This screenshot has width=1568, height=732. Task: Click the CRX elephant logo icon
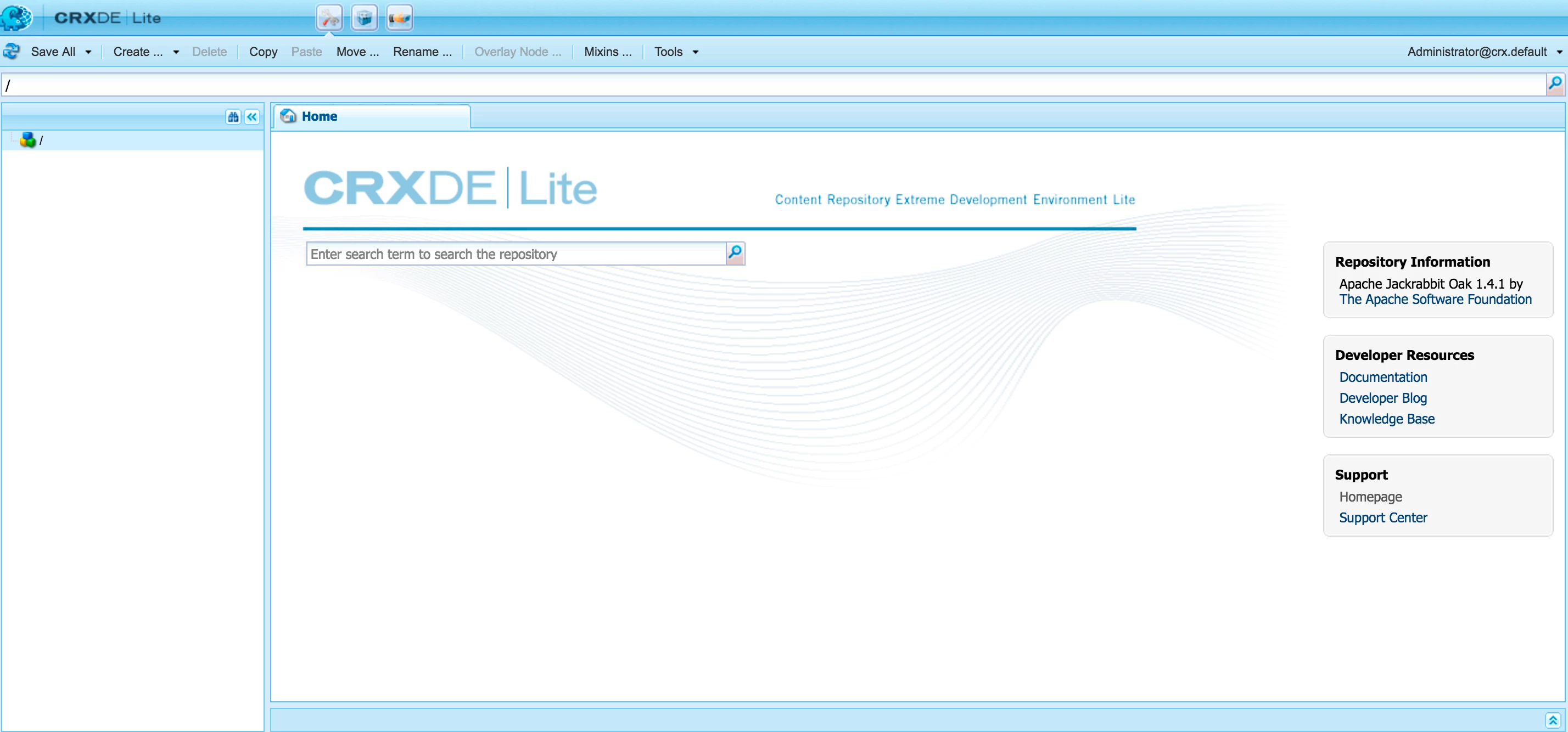(16, 17)
